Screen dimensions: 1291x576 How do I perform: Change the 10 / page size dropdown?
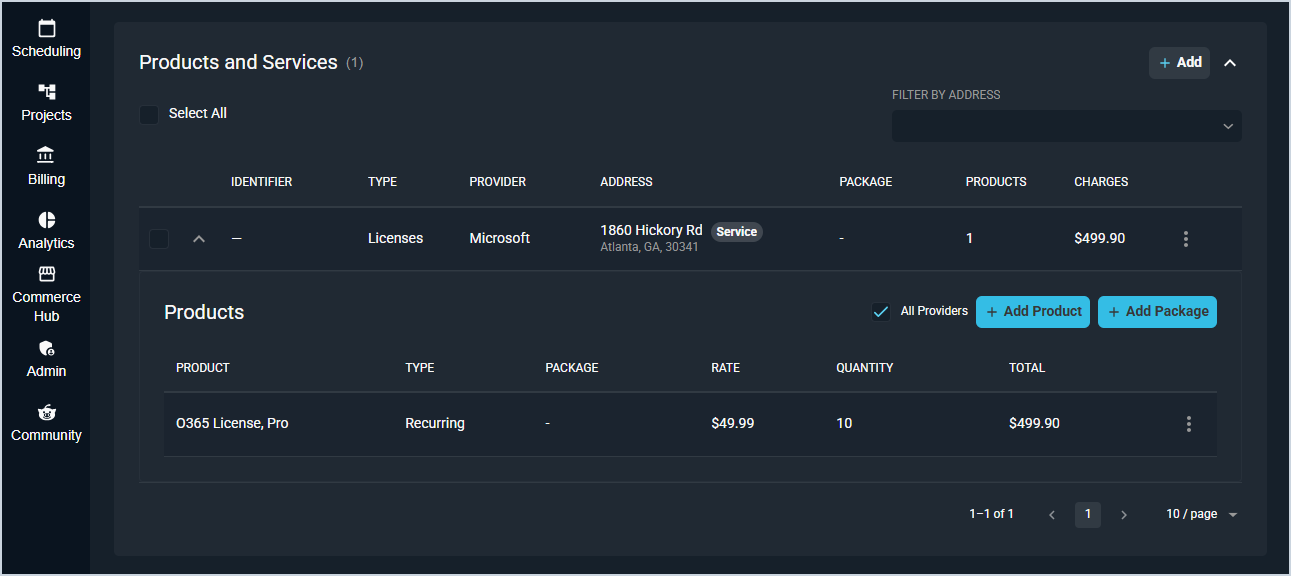coord(1201,514)
